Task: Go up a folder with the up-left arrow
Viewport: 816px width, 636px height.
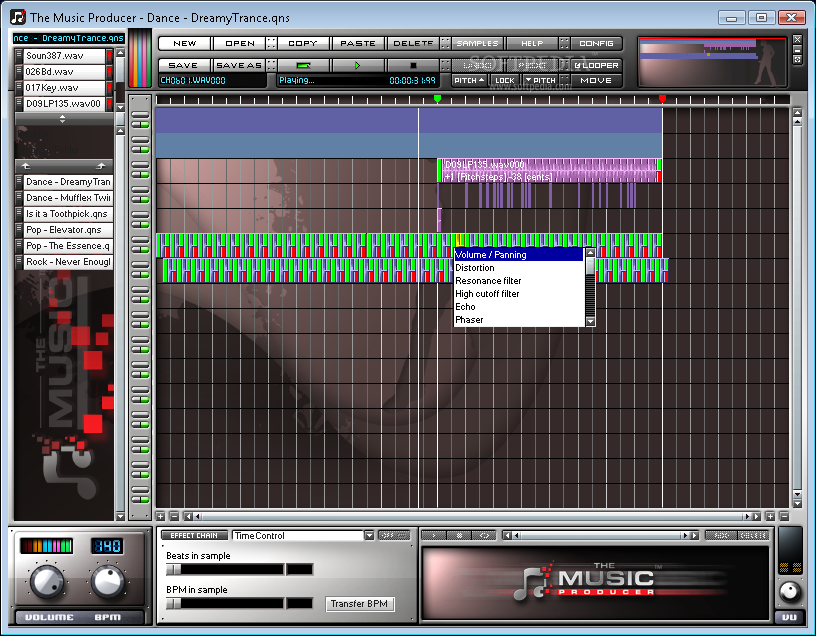Action: (x=26, y=166)
